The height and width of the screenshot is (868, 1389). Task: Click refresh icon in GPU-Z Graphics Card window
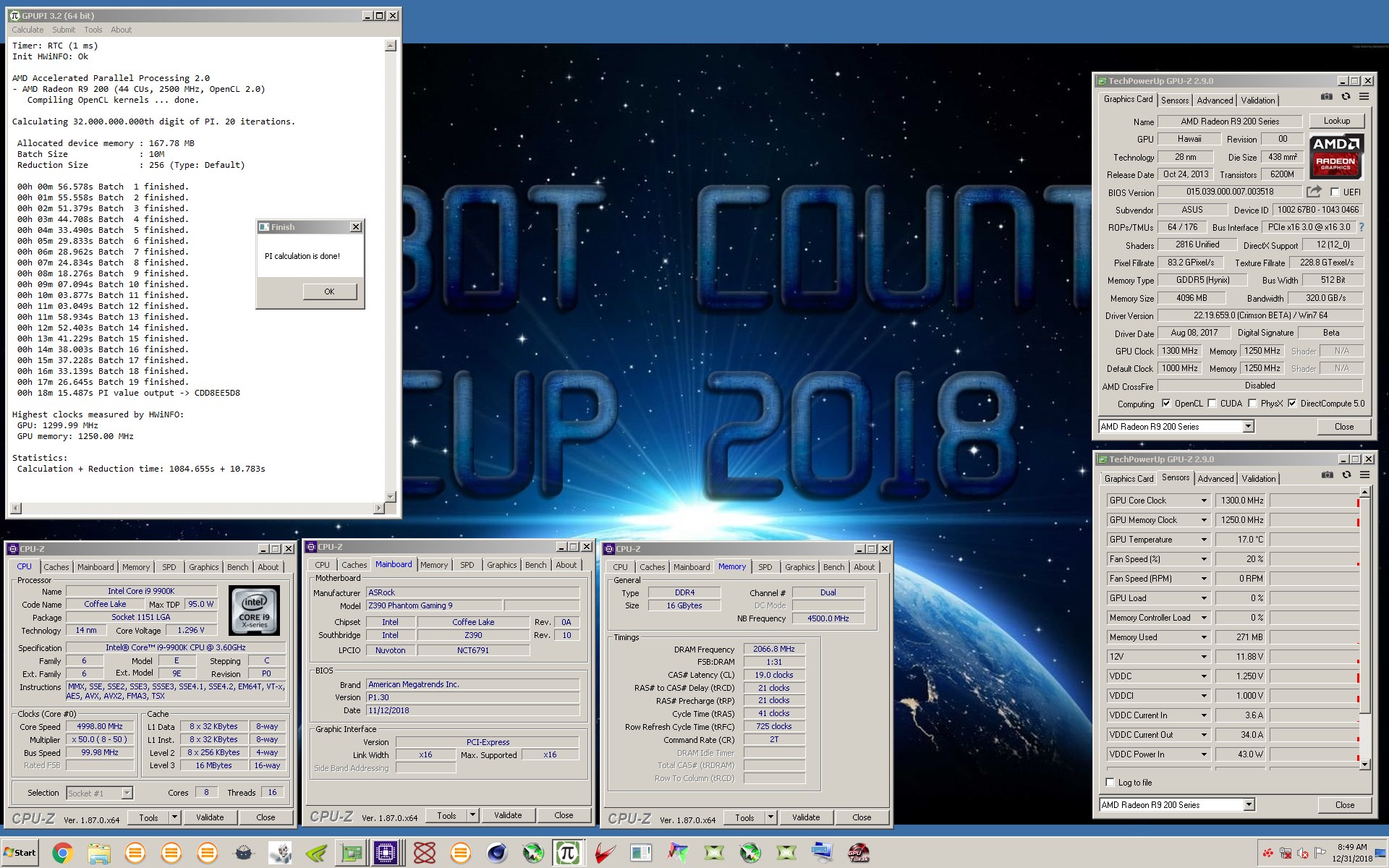pos(1346,97)
